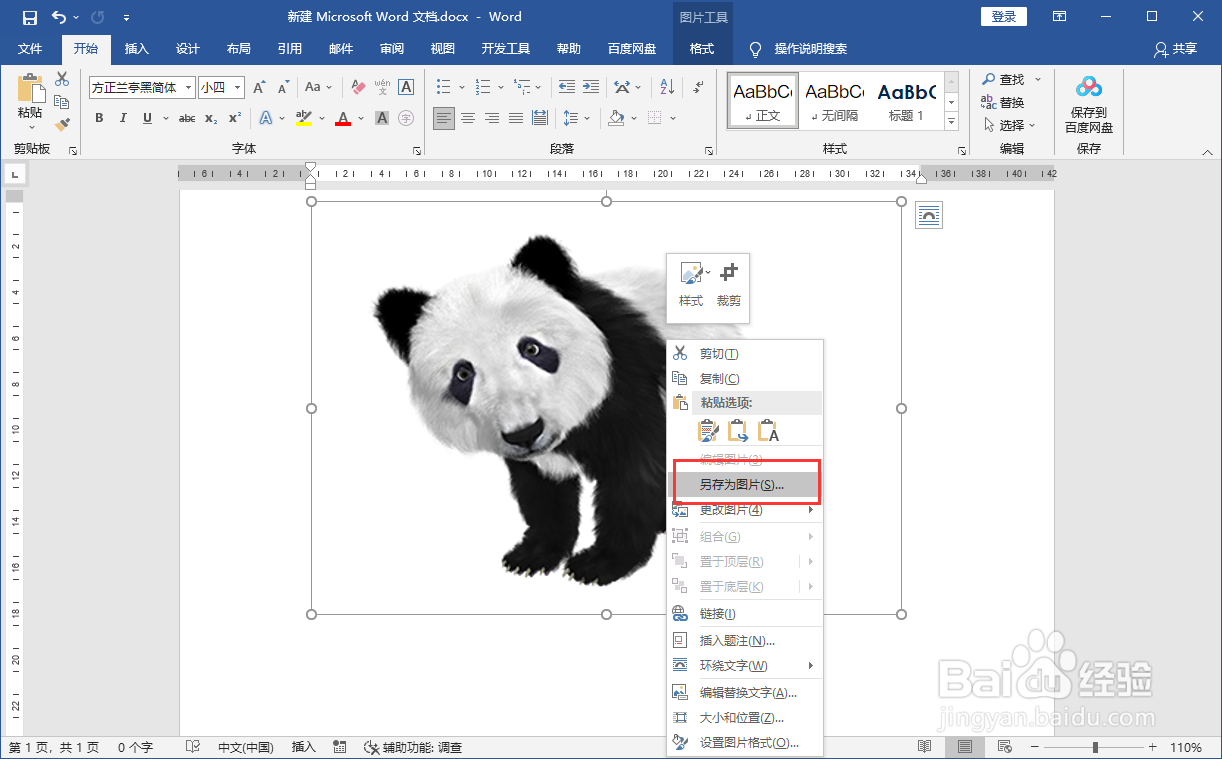The width and height of the screenshot is (1222, 759).
Task: Toggle Italic formatting
Action: coord(123,118)
